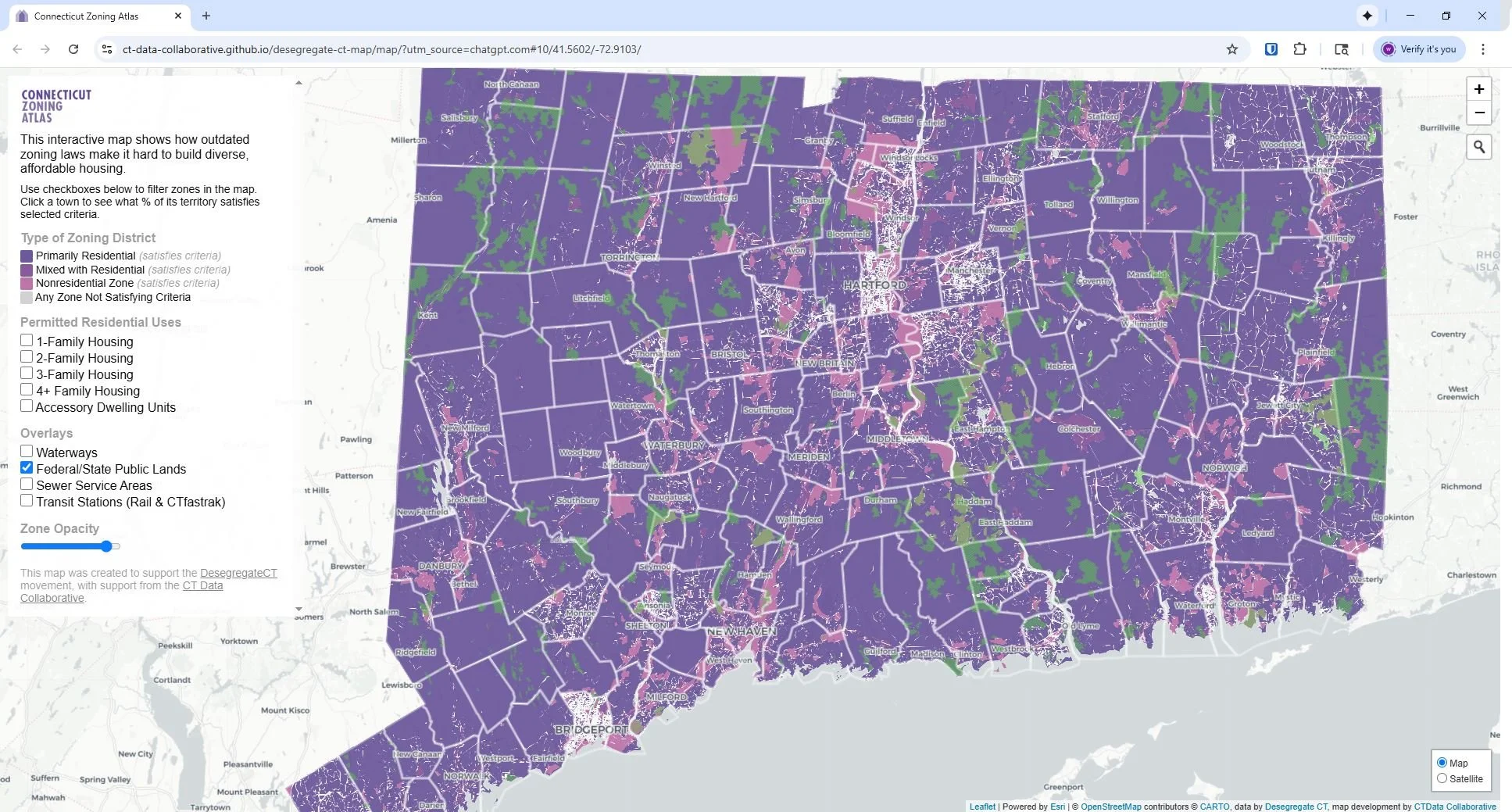View site information icon in address bar
1512x812 pixels.
107,49
